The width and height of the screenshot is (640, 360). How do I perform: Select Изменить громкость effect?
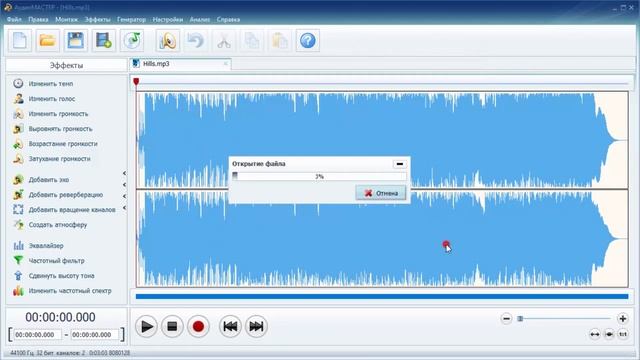tap(50, 114)
